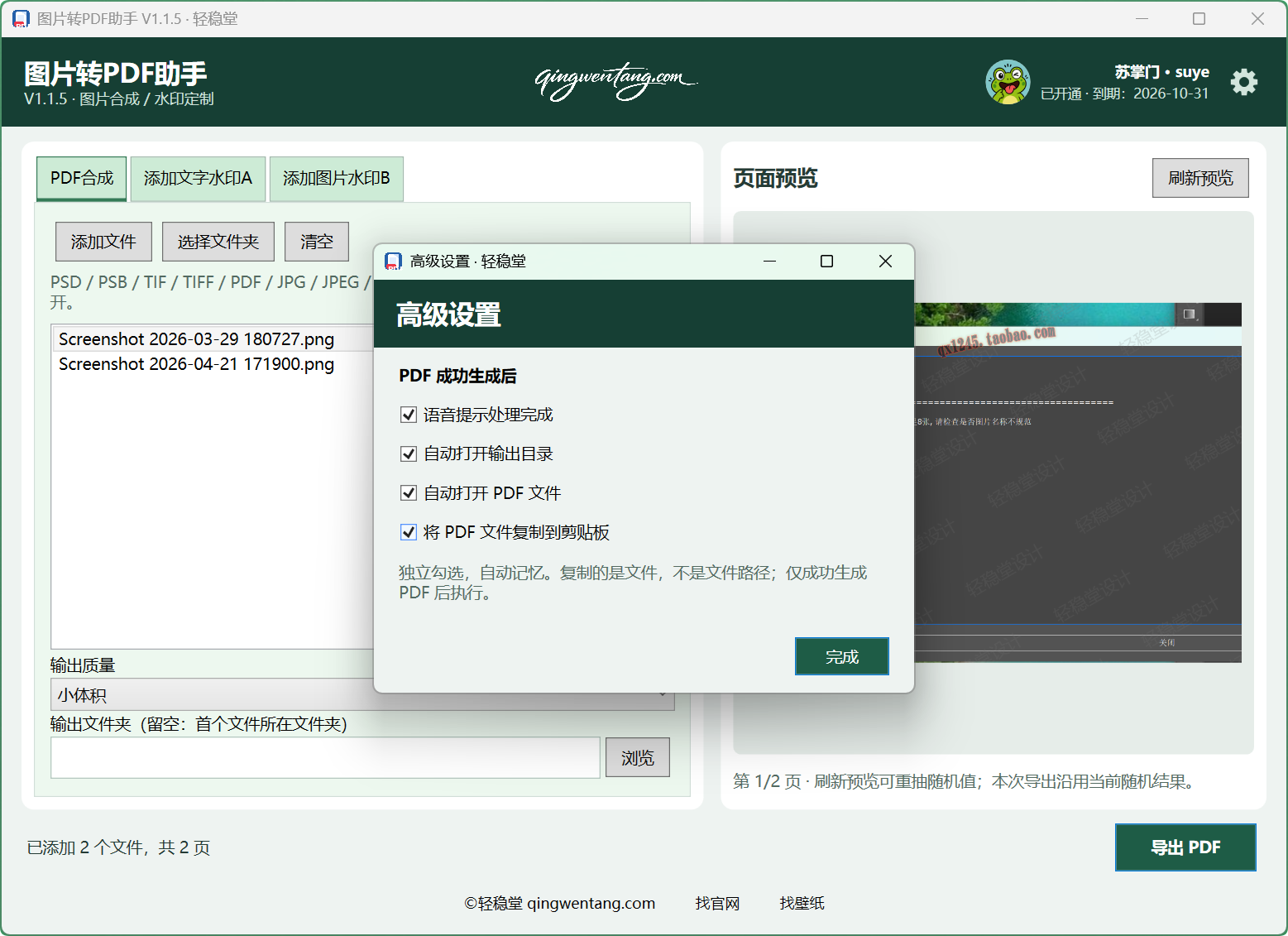Click the output folder path field
Viewport: 1288px width, 936px height.
tap(325, 758)
